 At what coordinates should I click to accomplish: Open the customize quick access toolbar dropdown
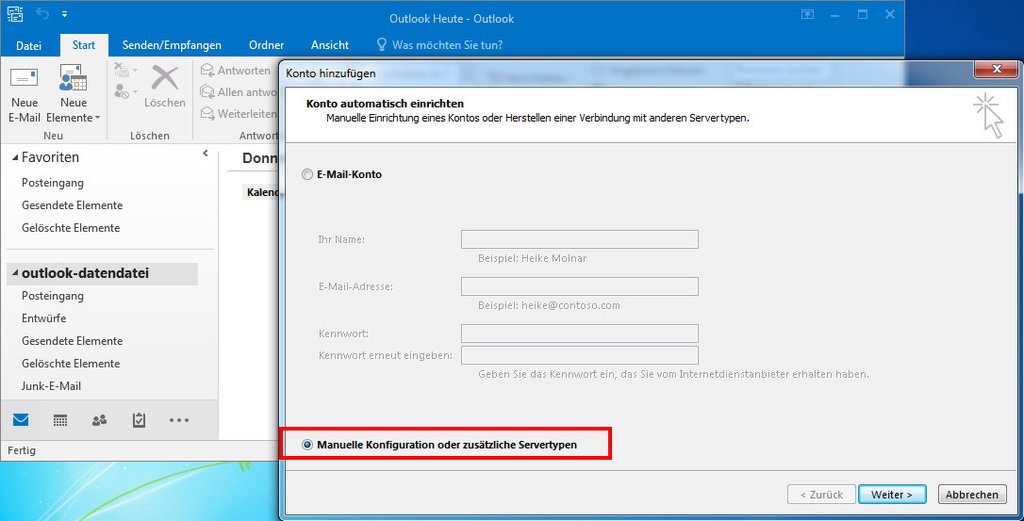[64, 14]
